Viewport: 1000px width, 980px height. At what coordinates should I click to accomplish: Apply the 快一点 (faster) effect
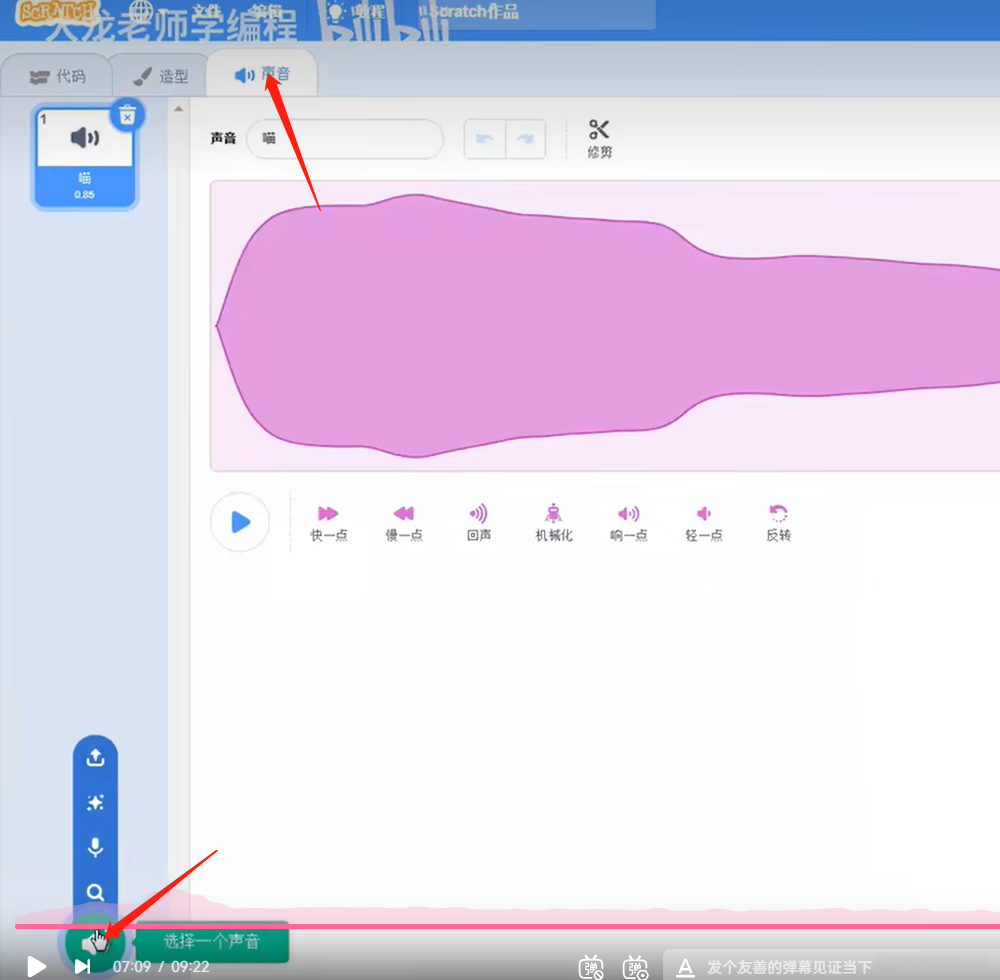(x=328, y=523)
